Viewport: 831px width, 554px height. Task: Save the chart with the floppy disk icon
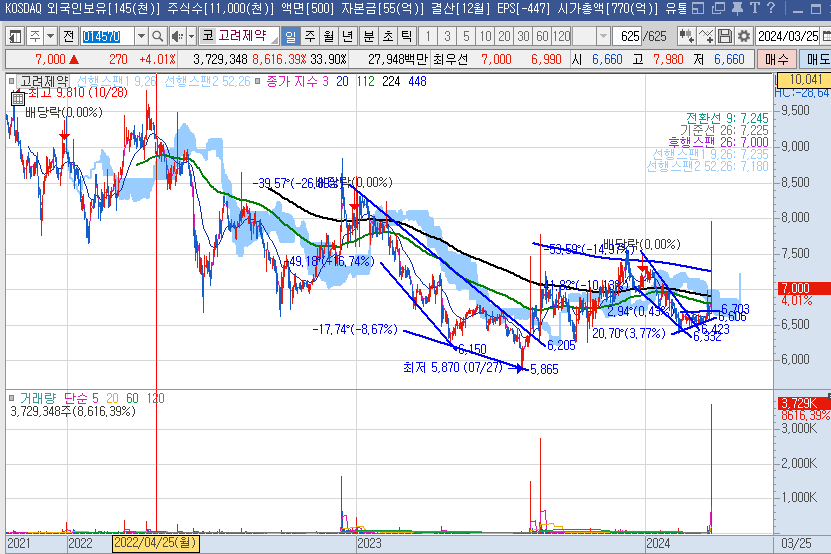coord(724,36)
